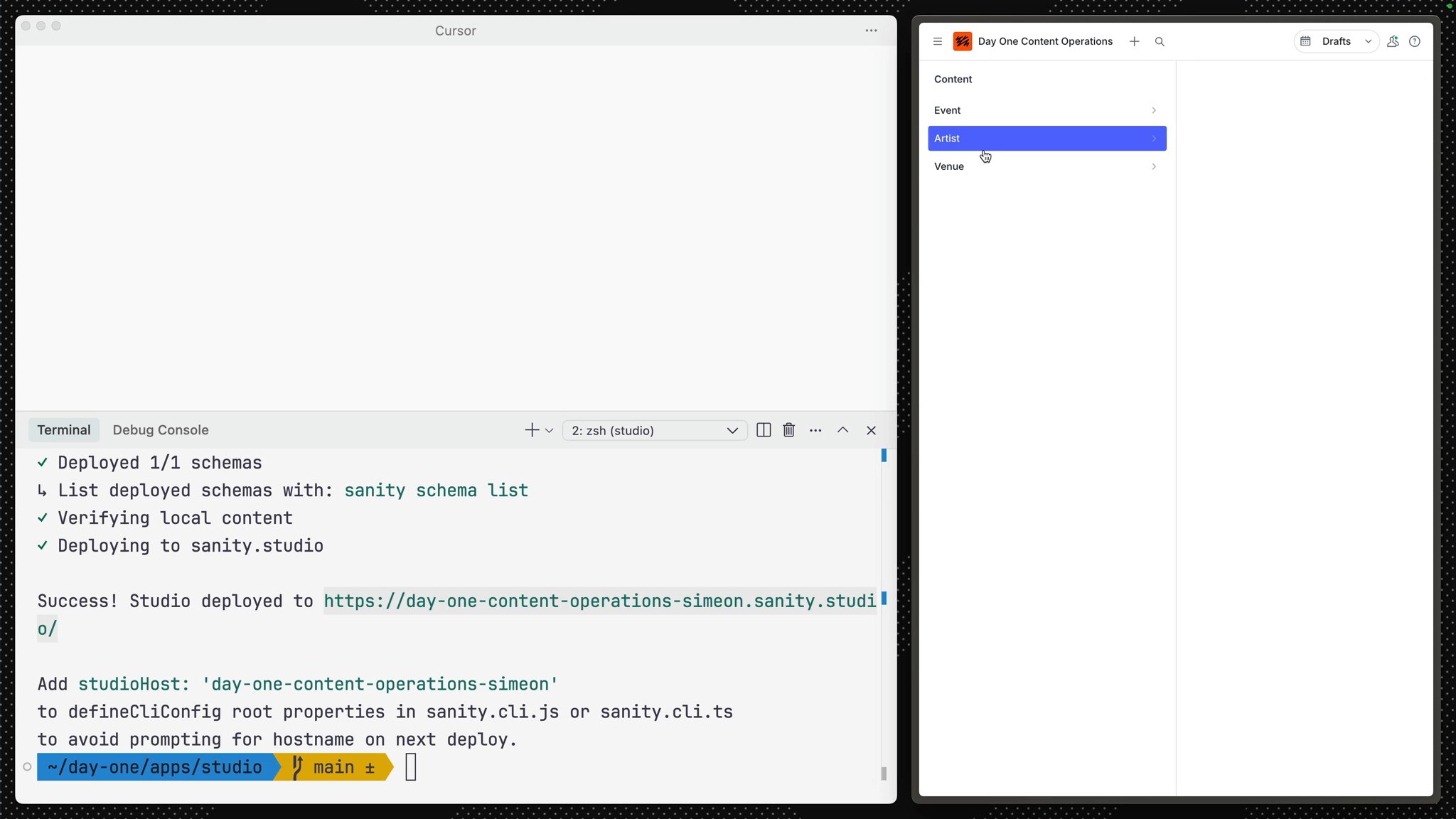Open the '2: zsh (studio)' terminal selector
The height and width of the screenshot is (819, 1456).
click(655, 430)
